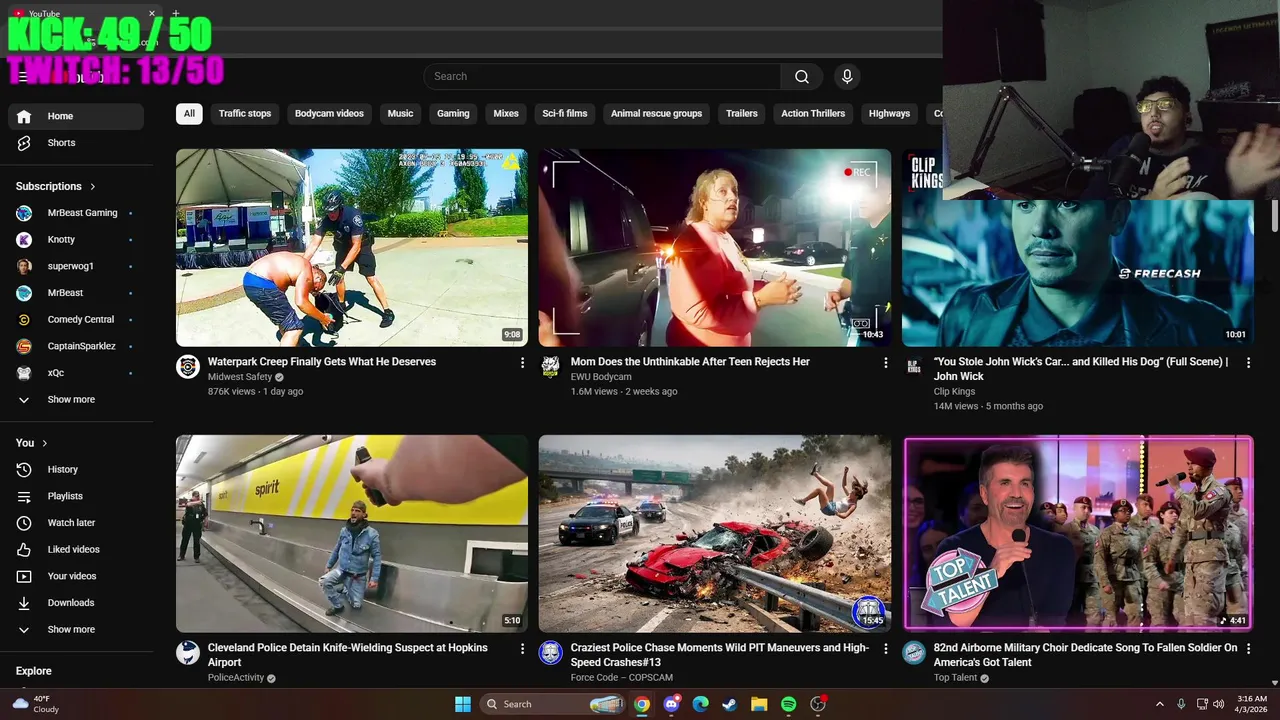Open three-dot menu for John Wick video
Image resolution: width=1280 pixels, height=720 pixels.
[x=1248, y=363]
